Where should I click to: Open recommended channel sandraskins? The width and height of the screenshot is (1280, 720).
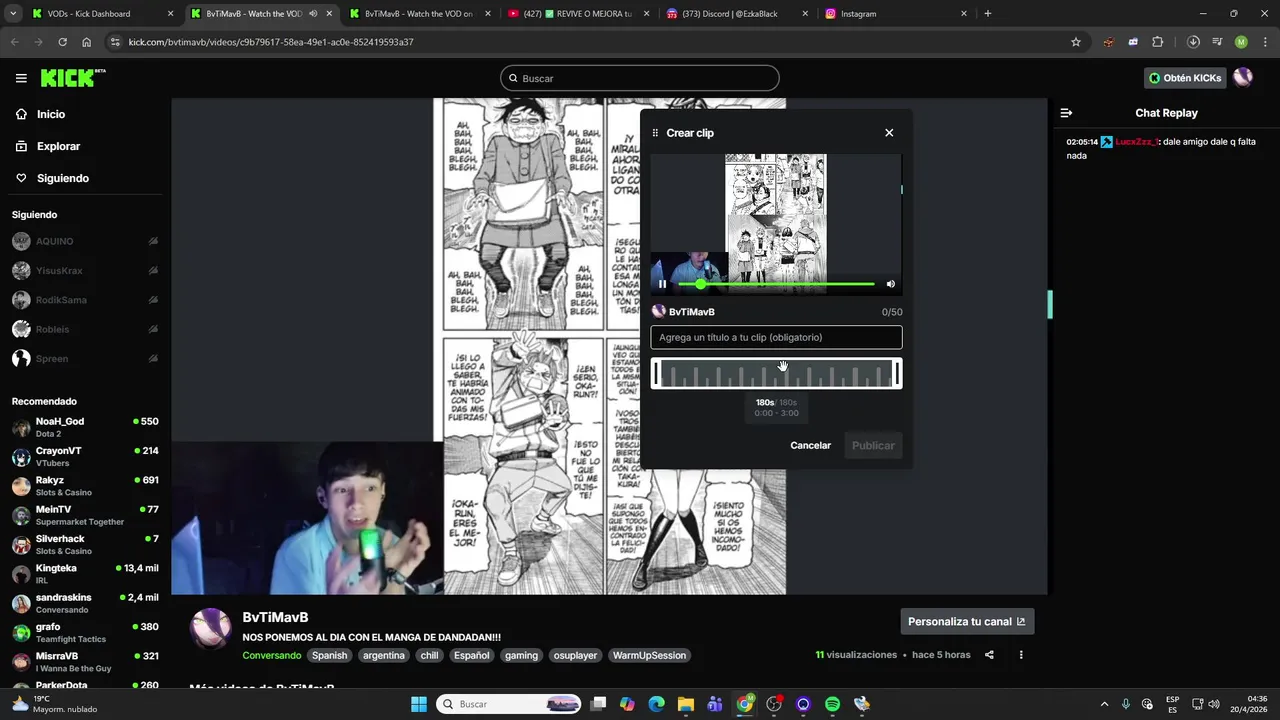pyautogui.click(x=84, y=603)
